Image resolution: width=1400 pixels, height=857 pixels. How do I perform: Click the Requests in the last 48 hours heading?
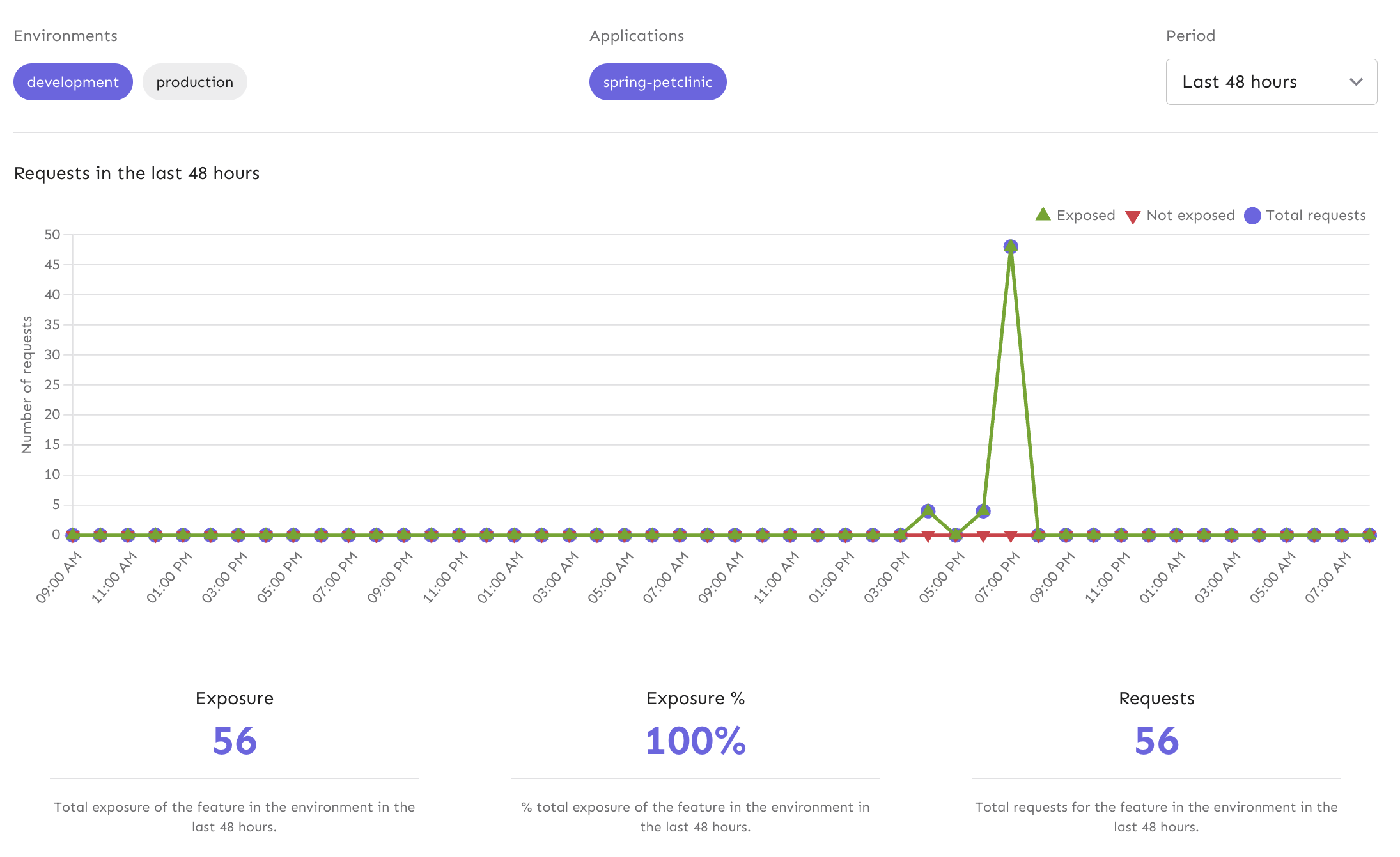click(x=137, y=173)
